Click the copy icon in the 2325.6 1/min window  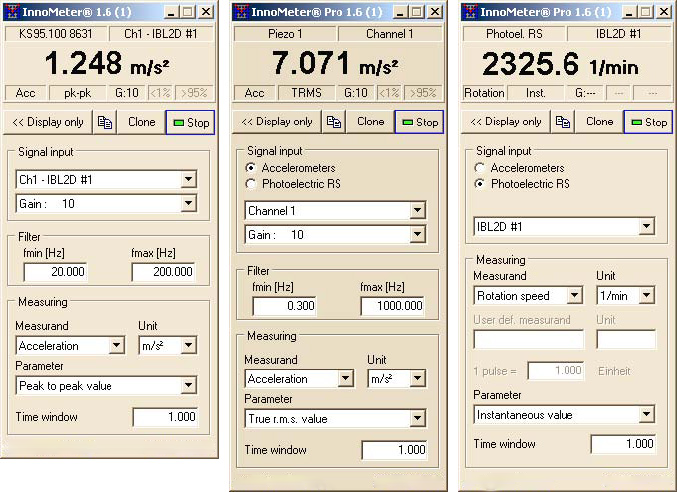pyautogui.click(x=563, y=122)
